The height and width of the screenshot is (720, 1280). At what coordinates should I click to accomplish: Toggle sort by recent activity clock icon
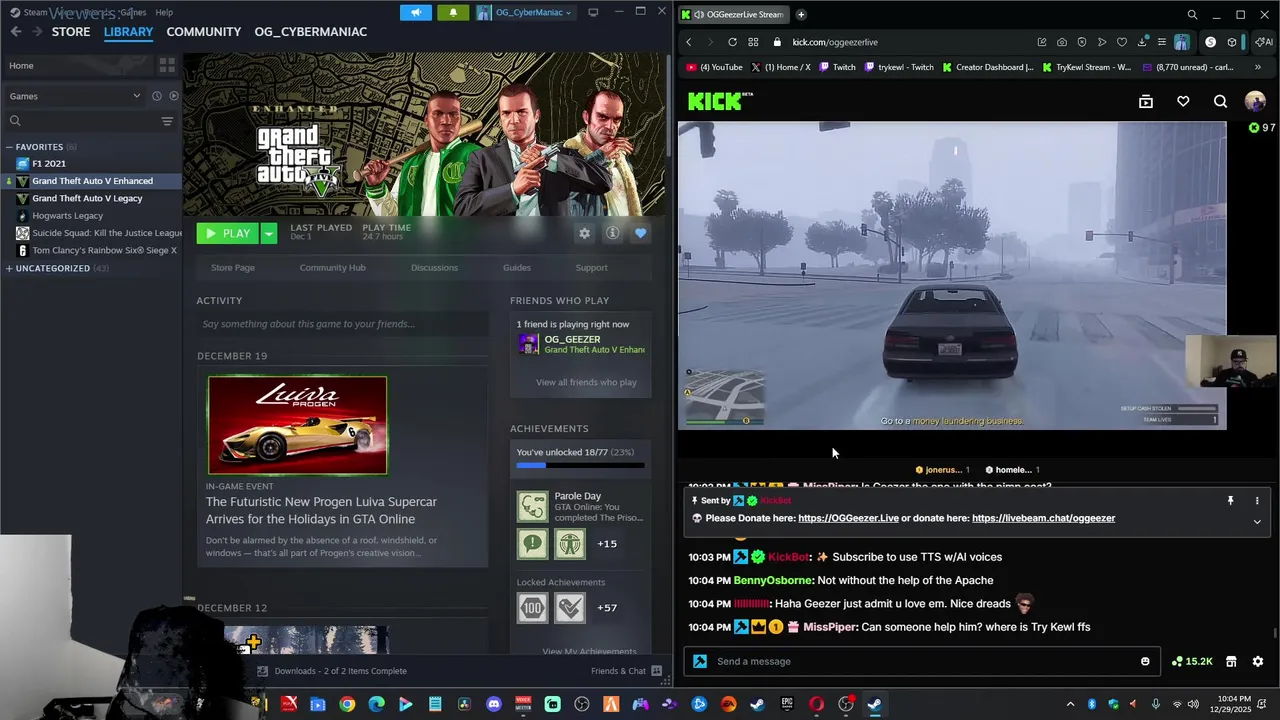coord(157,96)
